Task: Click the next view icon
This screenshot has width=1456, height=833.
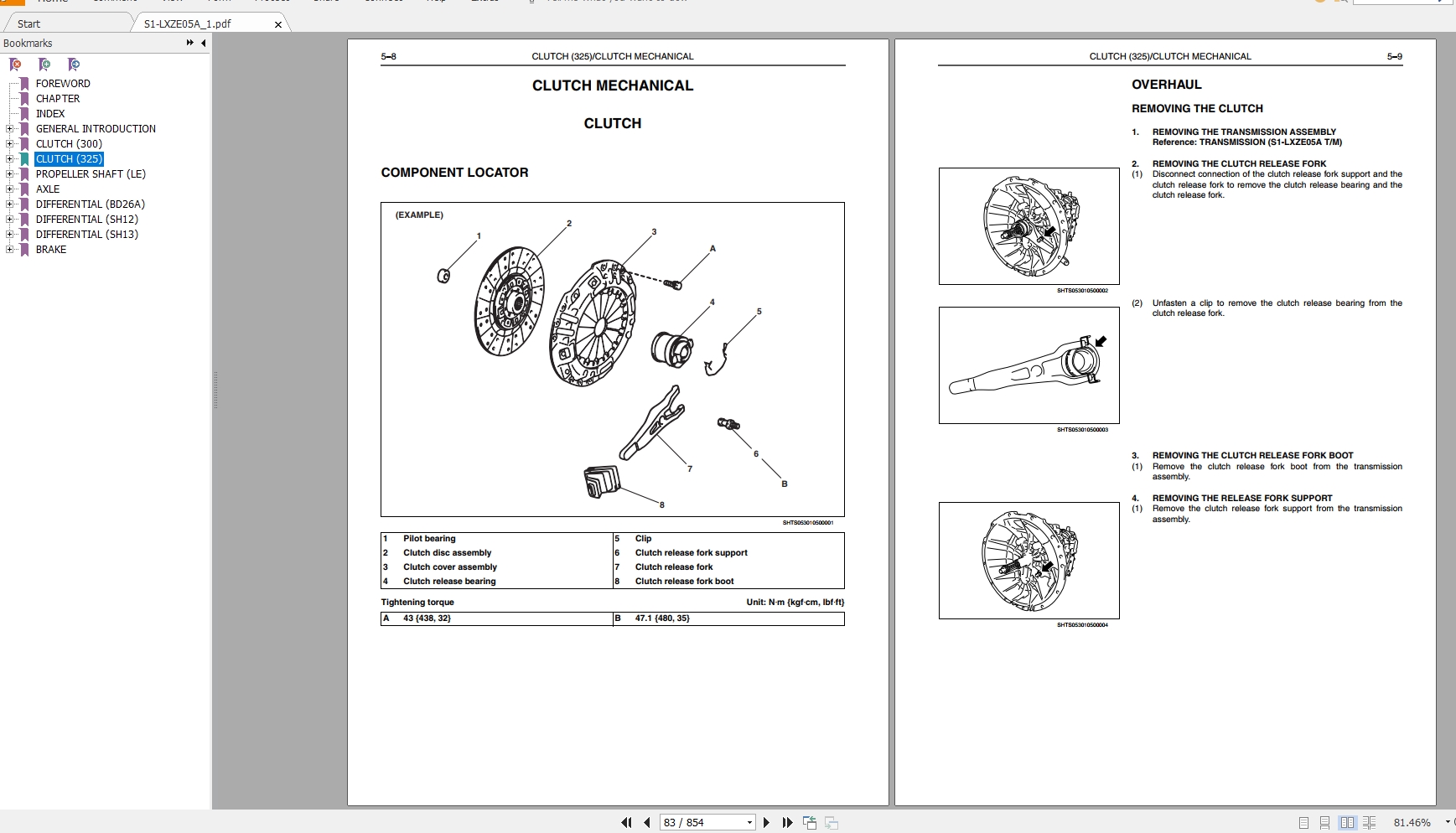Action: click(x=832, y=823)
